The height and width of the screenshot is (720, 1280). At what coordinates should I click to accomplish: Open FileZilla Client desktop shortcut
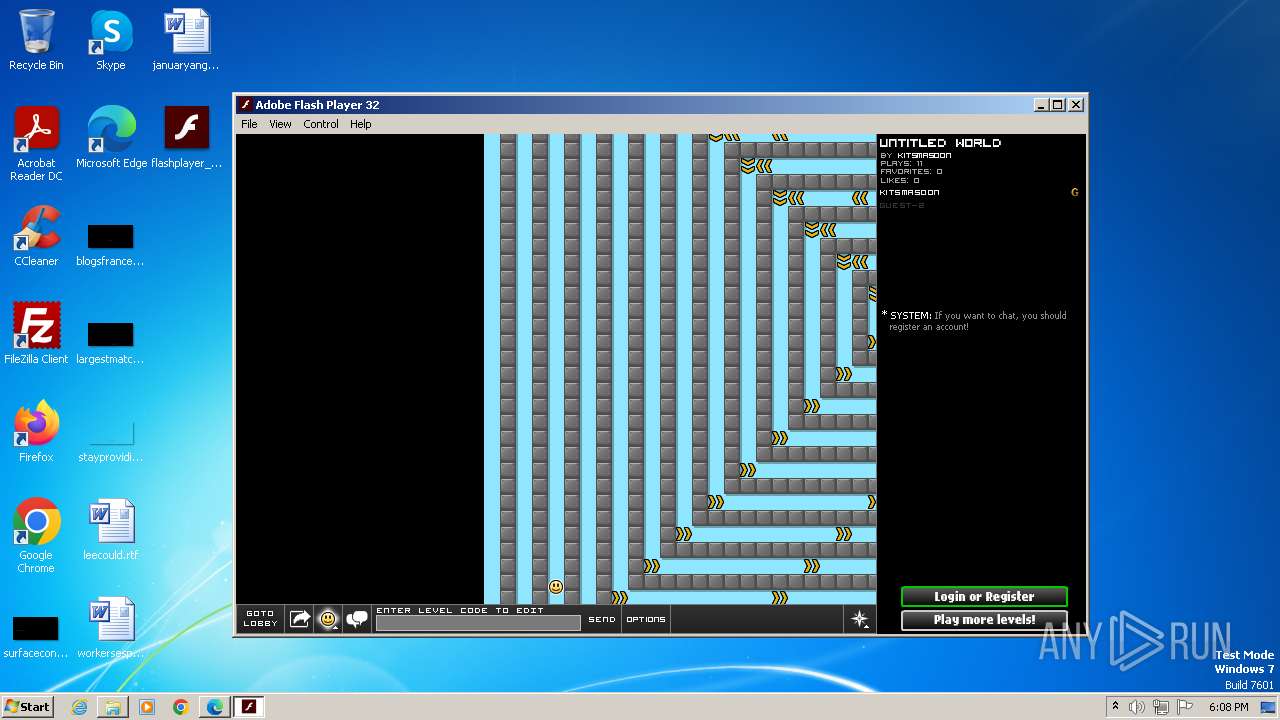point(36,334)
